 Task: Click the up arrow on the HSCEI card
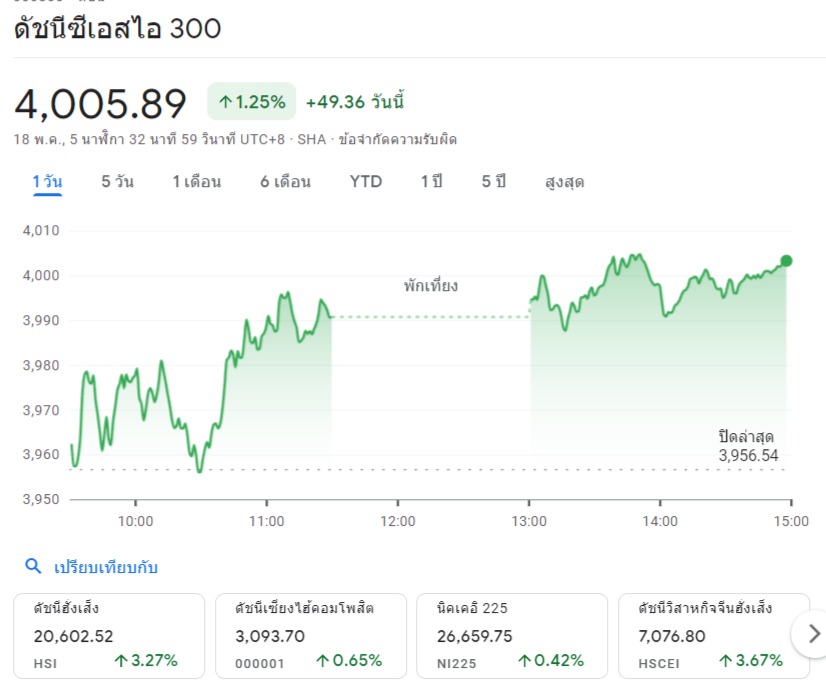pyautogui.click(x=726, y=660)
